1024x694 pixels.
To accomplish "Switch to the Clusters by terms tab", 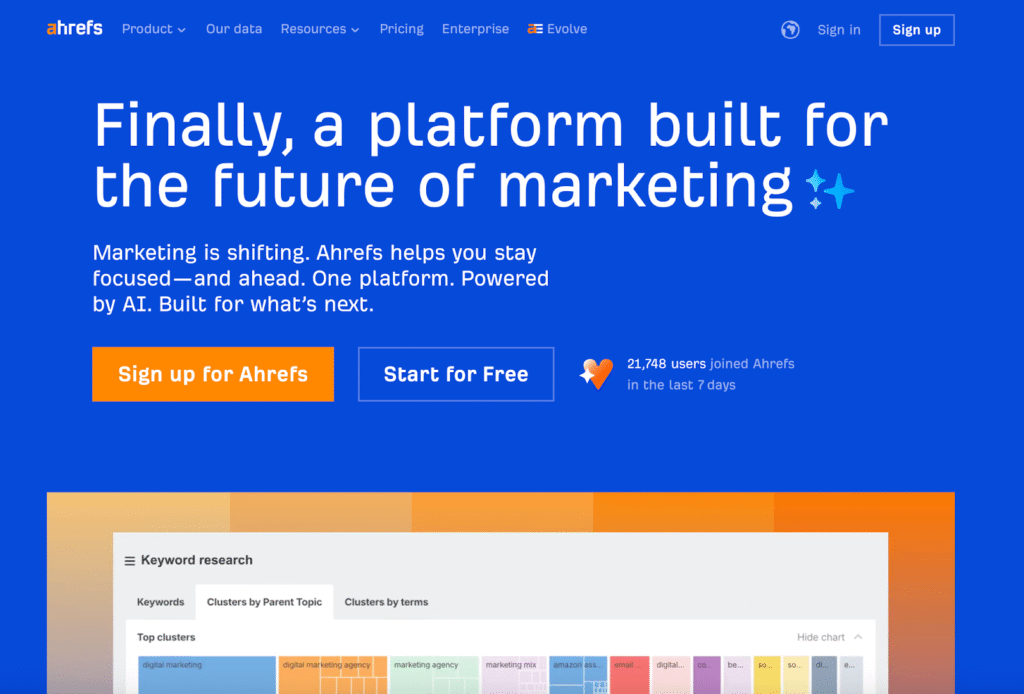I will 386,602.
